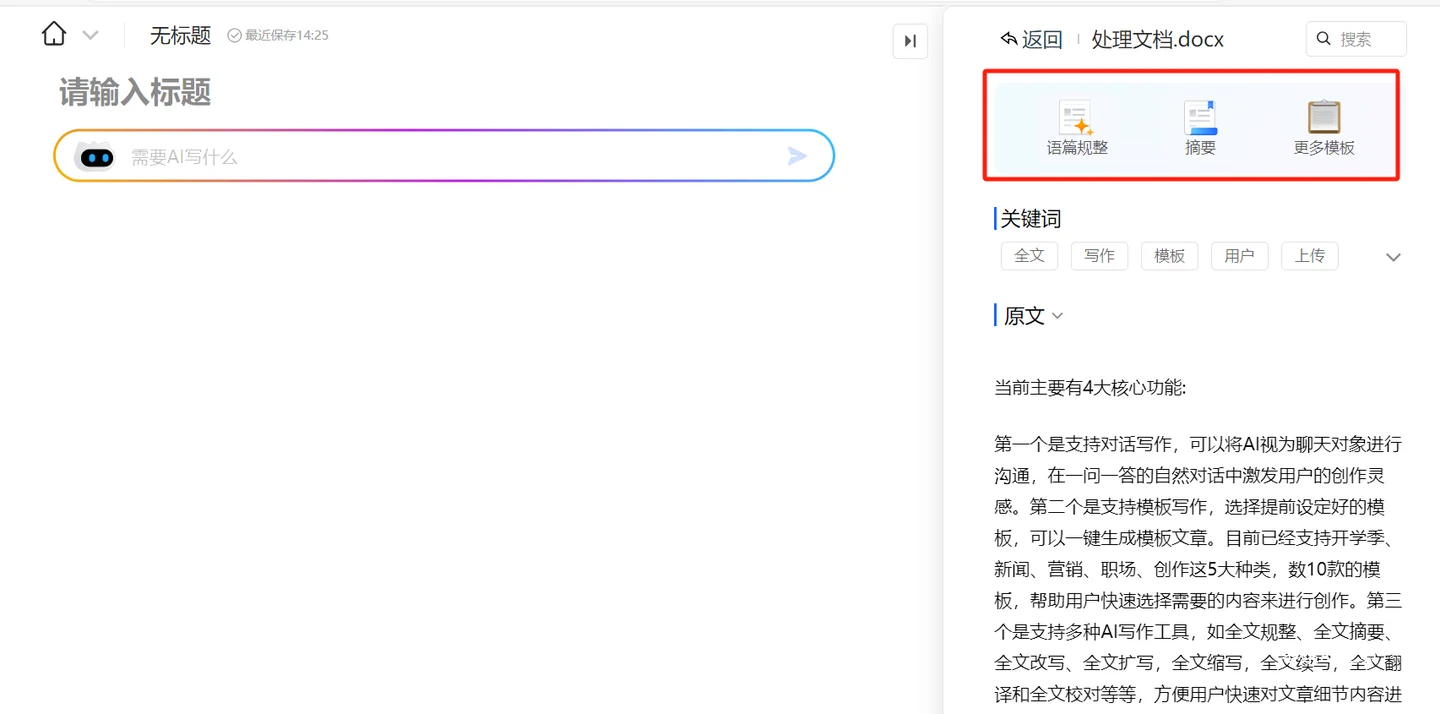
Task: Send the AI prompt with the paper-plane icon
Action: 797,156
